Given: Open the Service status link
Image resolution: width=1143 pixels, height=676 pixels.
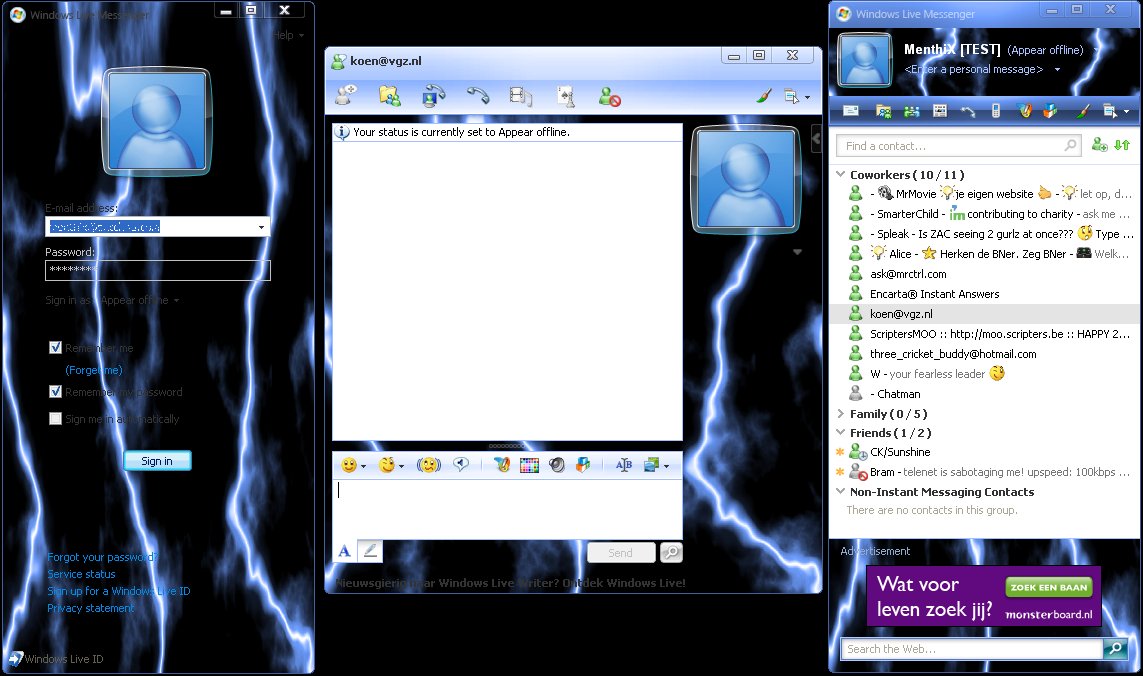Looking at the screenshot, I should (81, 574).
